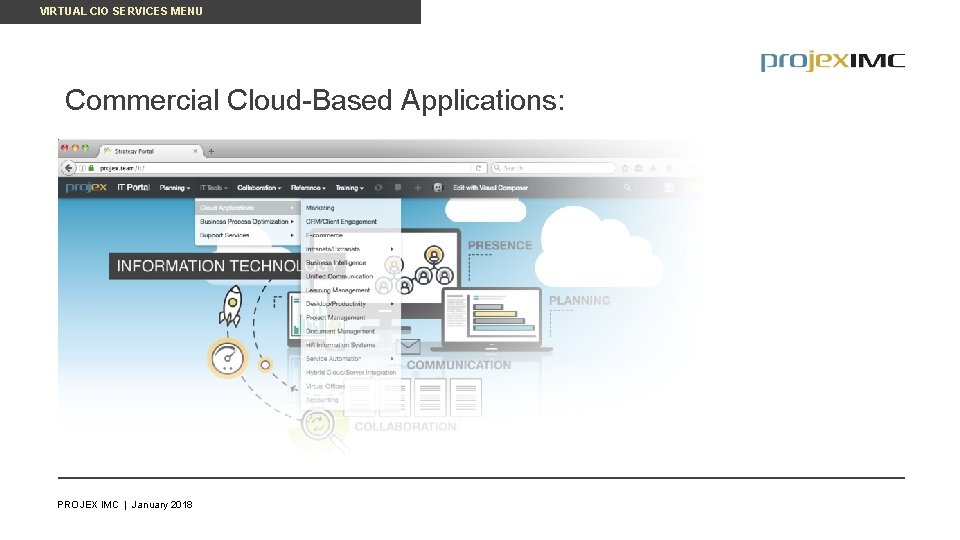
Task: Select Project Management menu item
Action: coord(336,318)
